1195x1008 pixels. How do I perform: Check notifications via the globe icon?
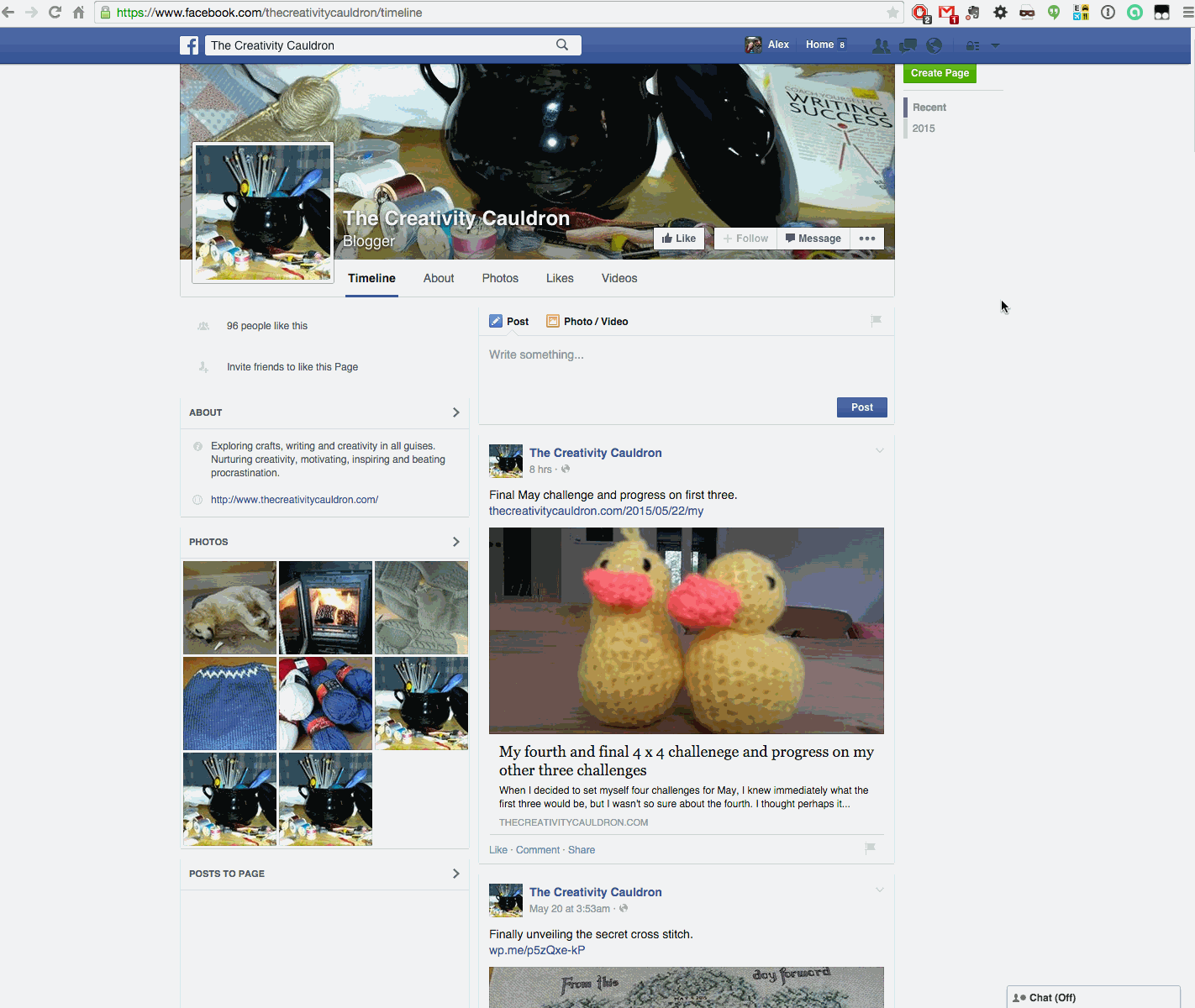point(934,45)
